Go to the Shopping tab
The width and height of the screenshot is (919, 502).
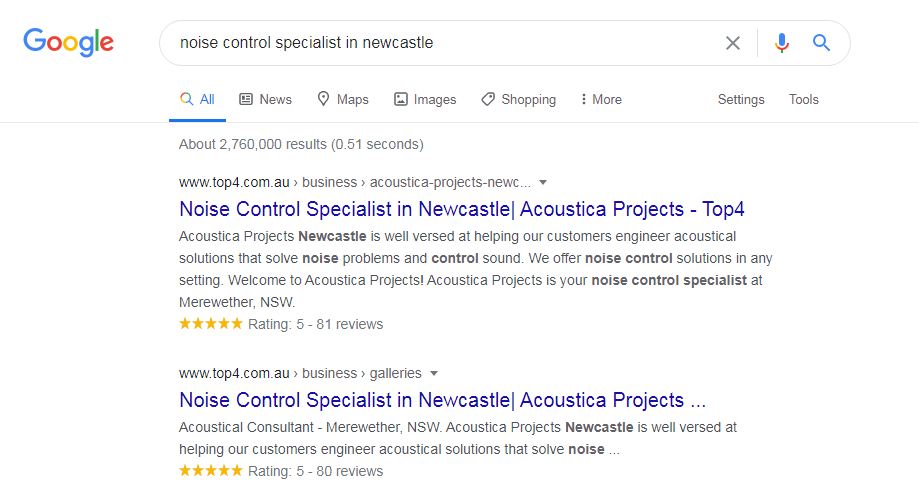[x=518, y=99]
